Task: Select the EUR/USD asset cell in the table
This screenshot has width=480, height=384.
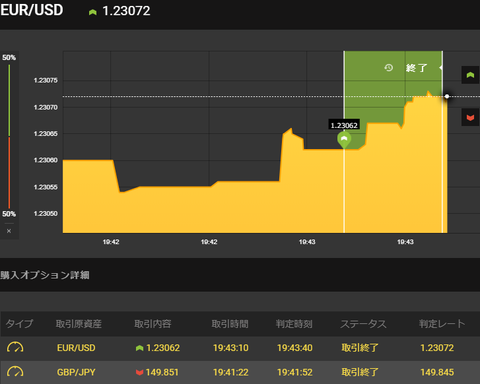Action: click(76, 348)
